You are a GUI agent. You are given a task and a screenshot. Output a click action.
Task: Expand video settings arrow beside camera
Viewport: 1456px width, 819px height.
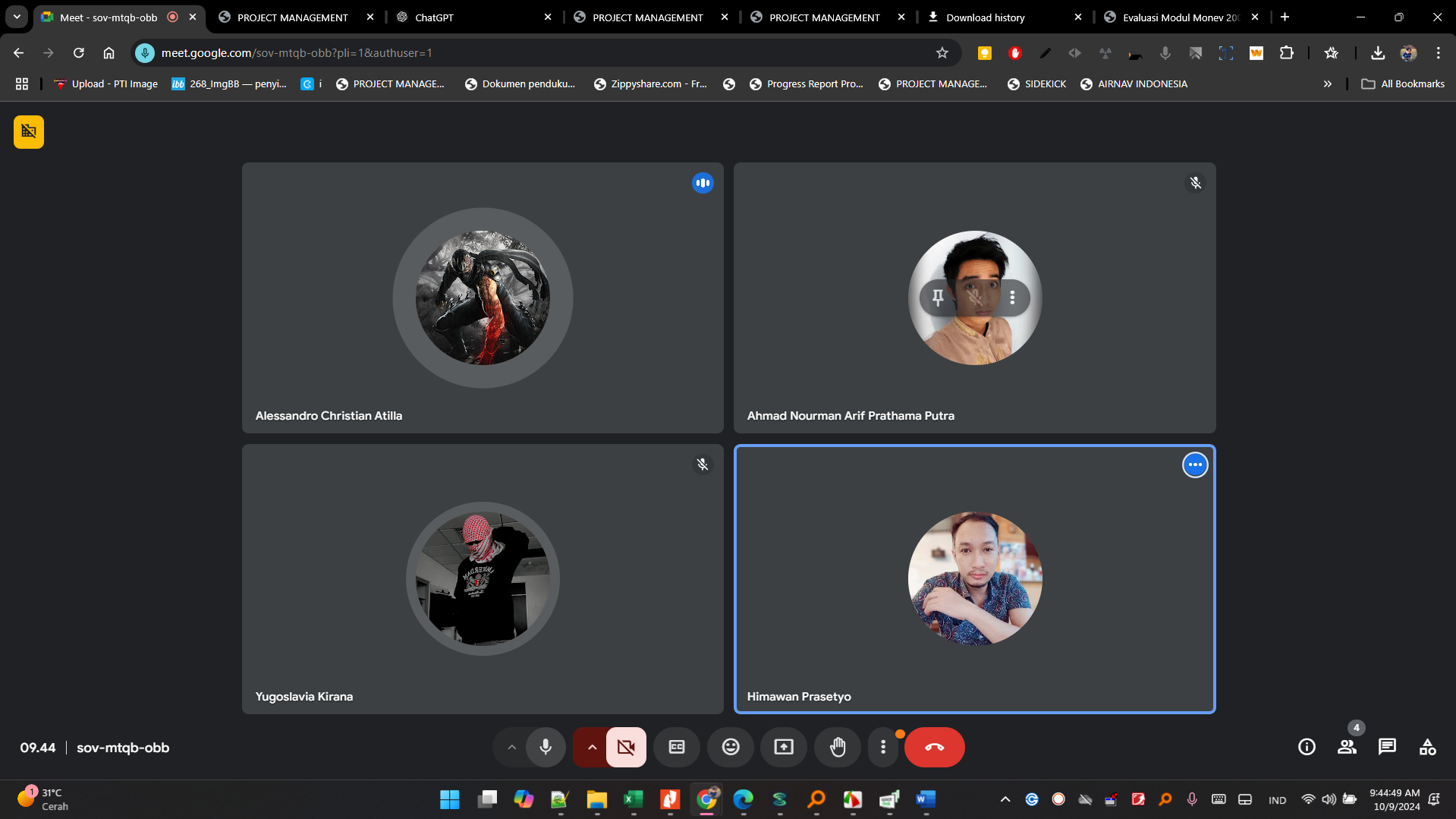pos(592,747)
